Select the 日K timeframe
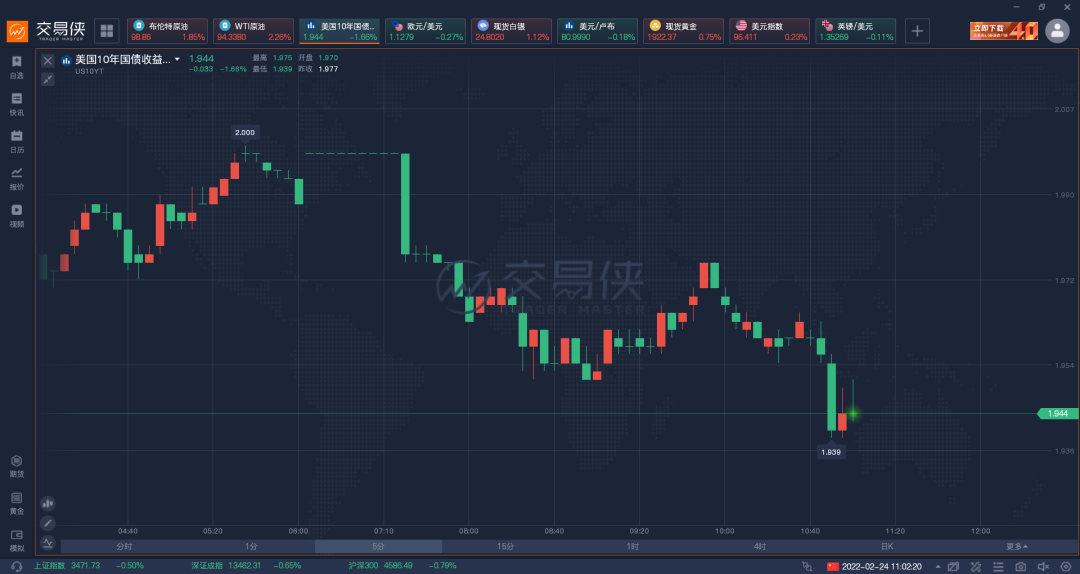 (x=886, y=546)
